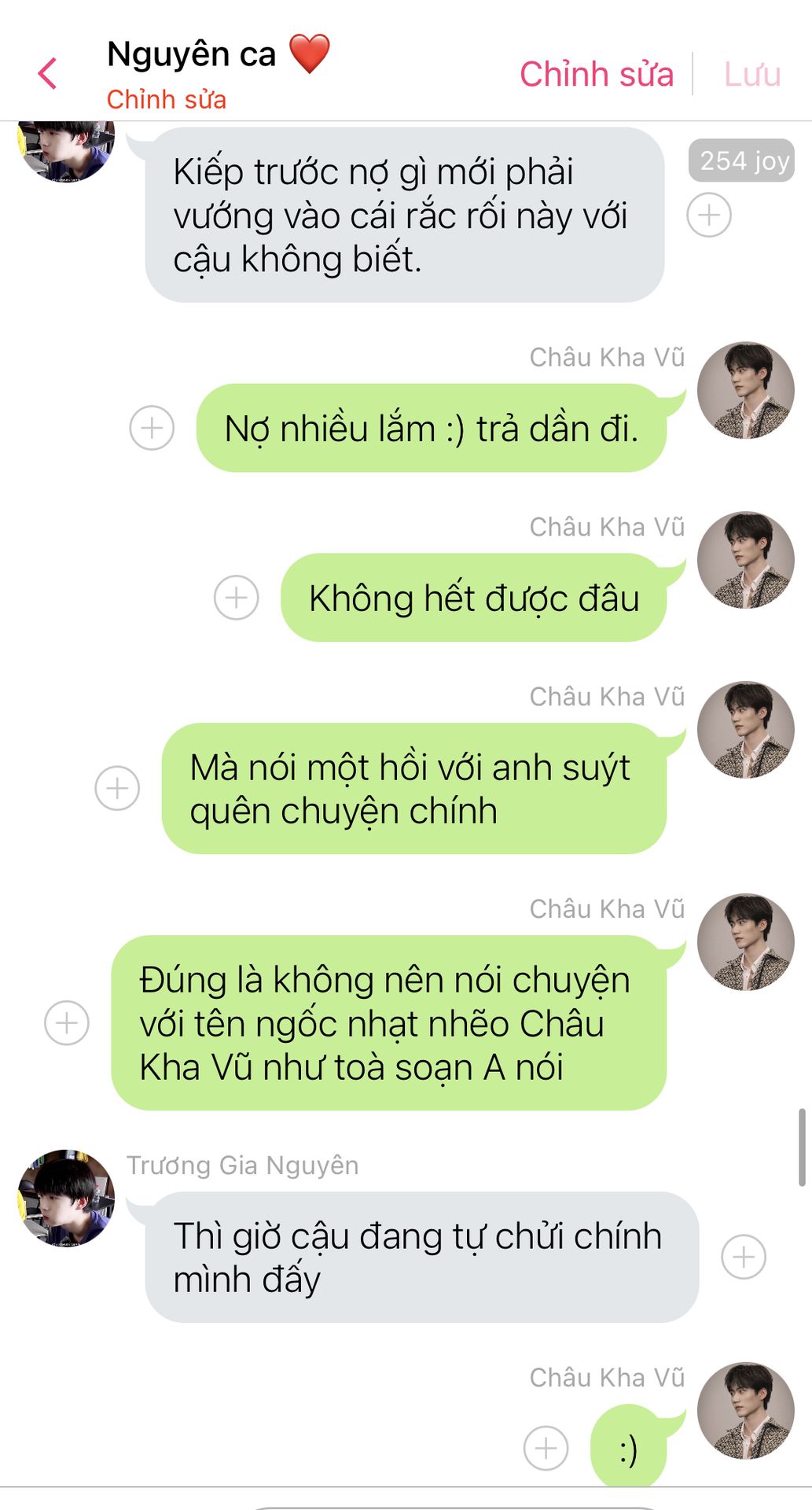812x1510 pixels.
Task: Select the "Không hết được đâu" green bubble
Action: click(x=474, y=598)
